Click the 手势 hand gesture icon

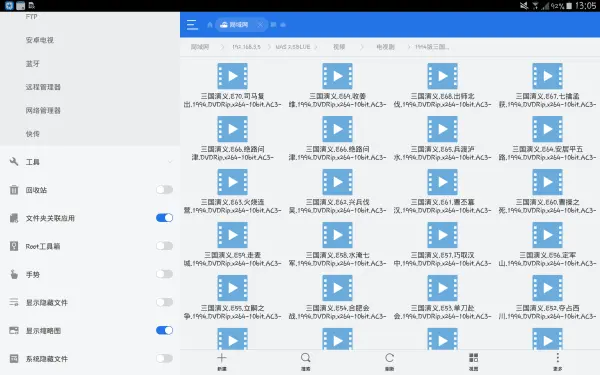pos(14,274)
